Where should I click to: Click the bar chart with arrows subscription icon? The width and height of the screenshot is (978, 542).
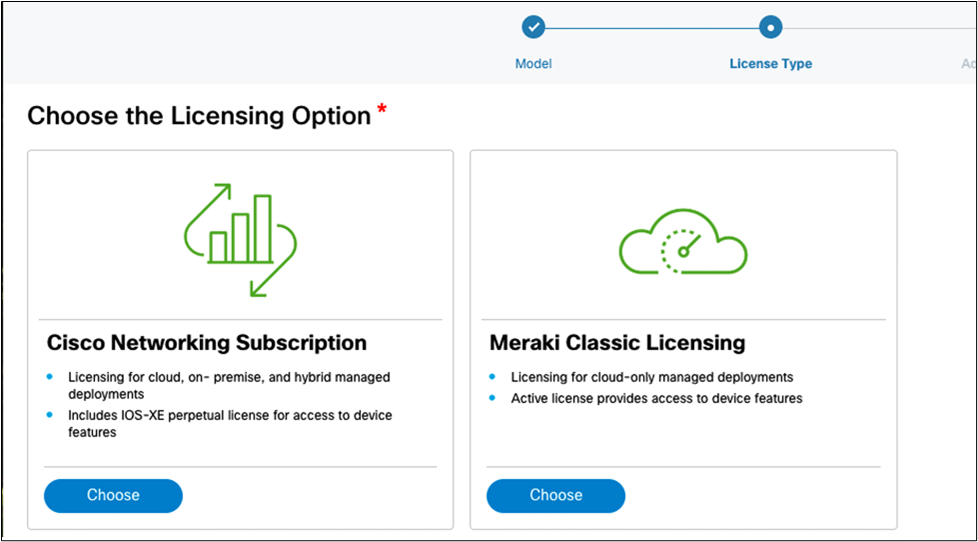240,240
